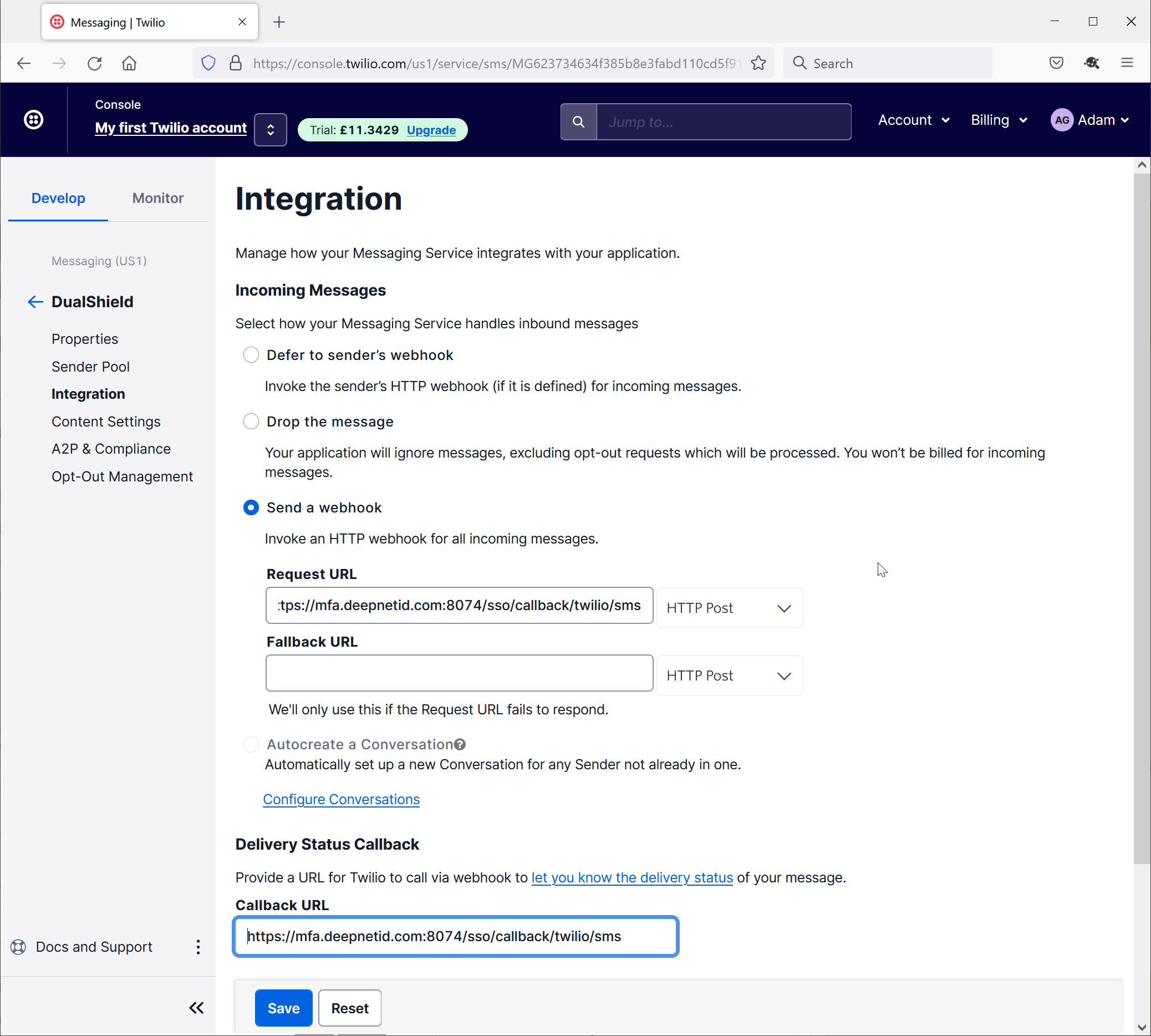This screenshot has width=1151, height=1036.
Task: Open Fallback URL HTTP Post dropdown
Action: click(730, 676)
